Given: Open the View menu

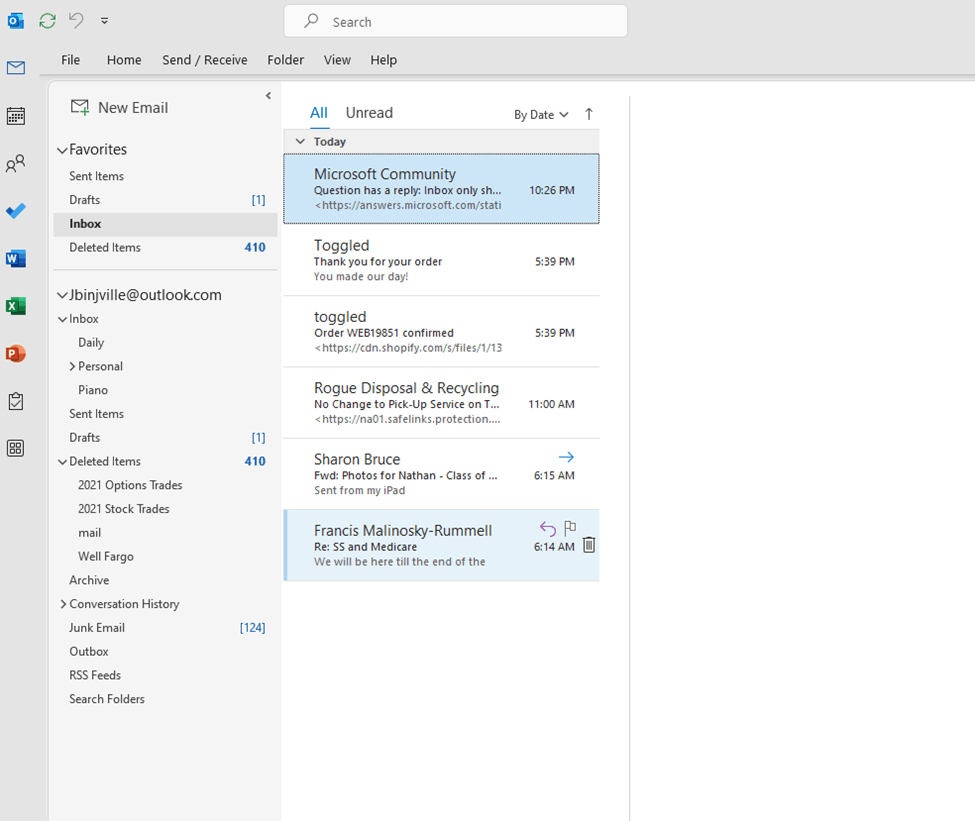Looking at the screenshot, I should 337,60.
